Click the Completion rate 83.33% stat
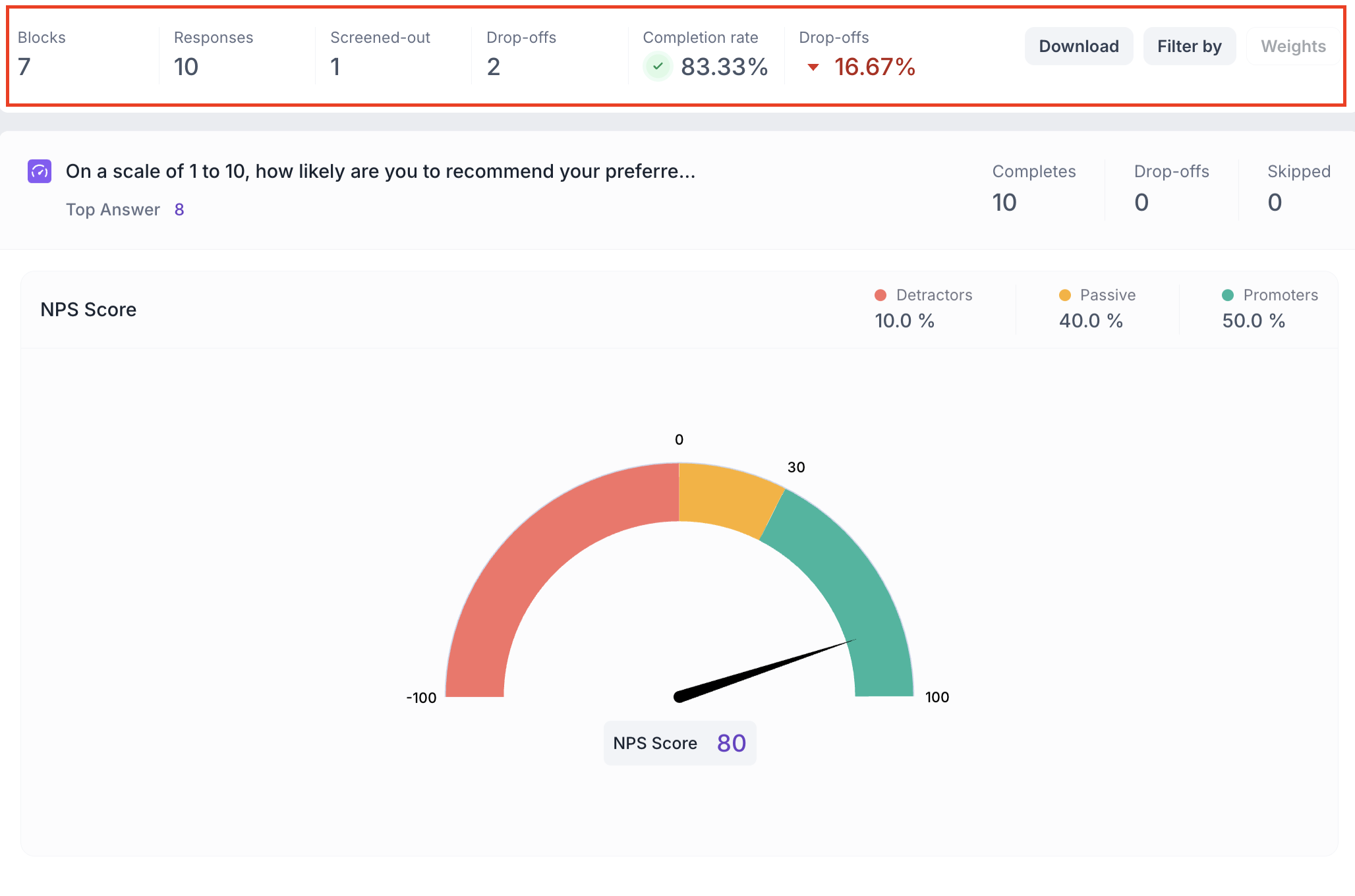The image size is (1355, 896). point(724,67)
